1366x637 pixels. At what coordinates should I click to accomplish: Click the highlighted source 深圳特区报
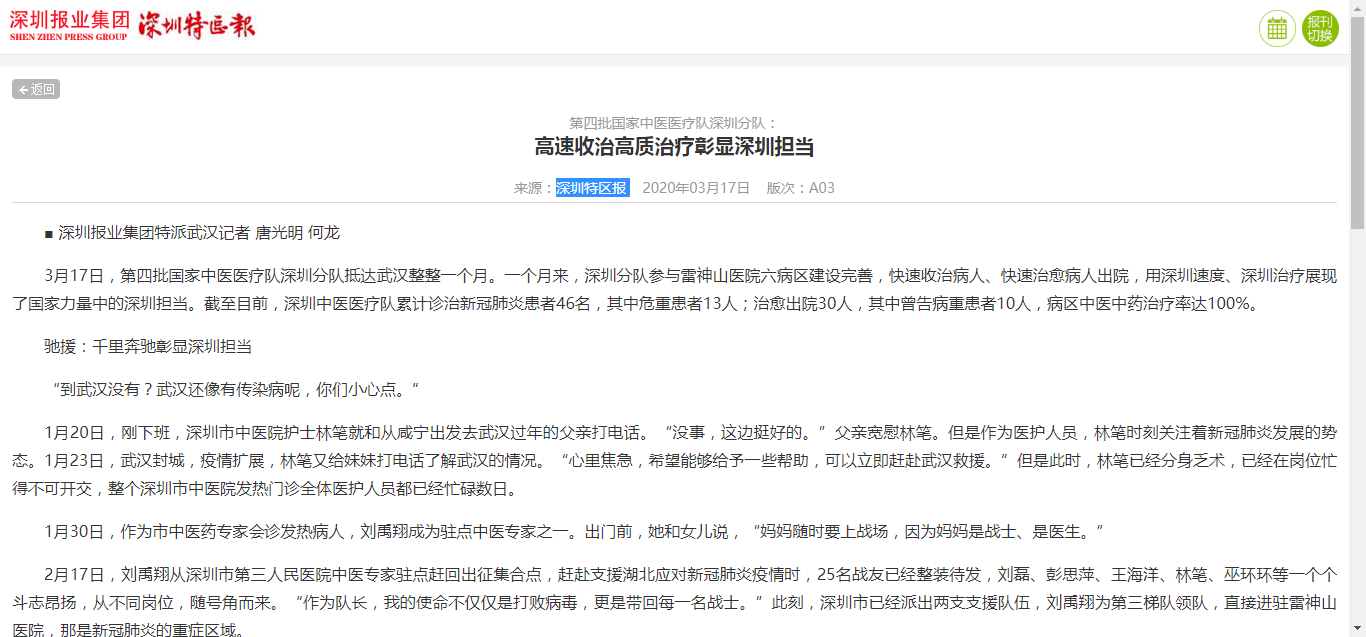point(592,188)
